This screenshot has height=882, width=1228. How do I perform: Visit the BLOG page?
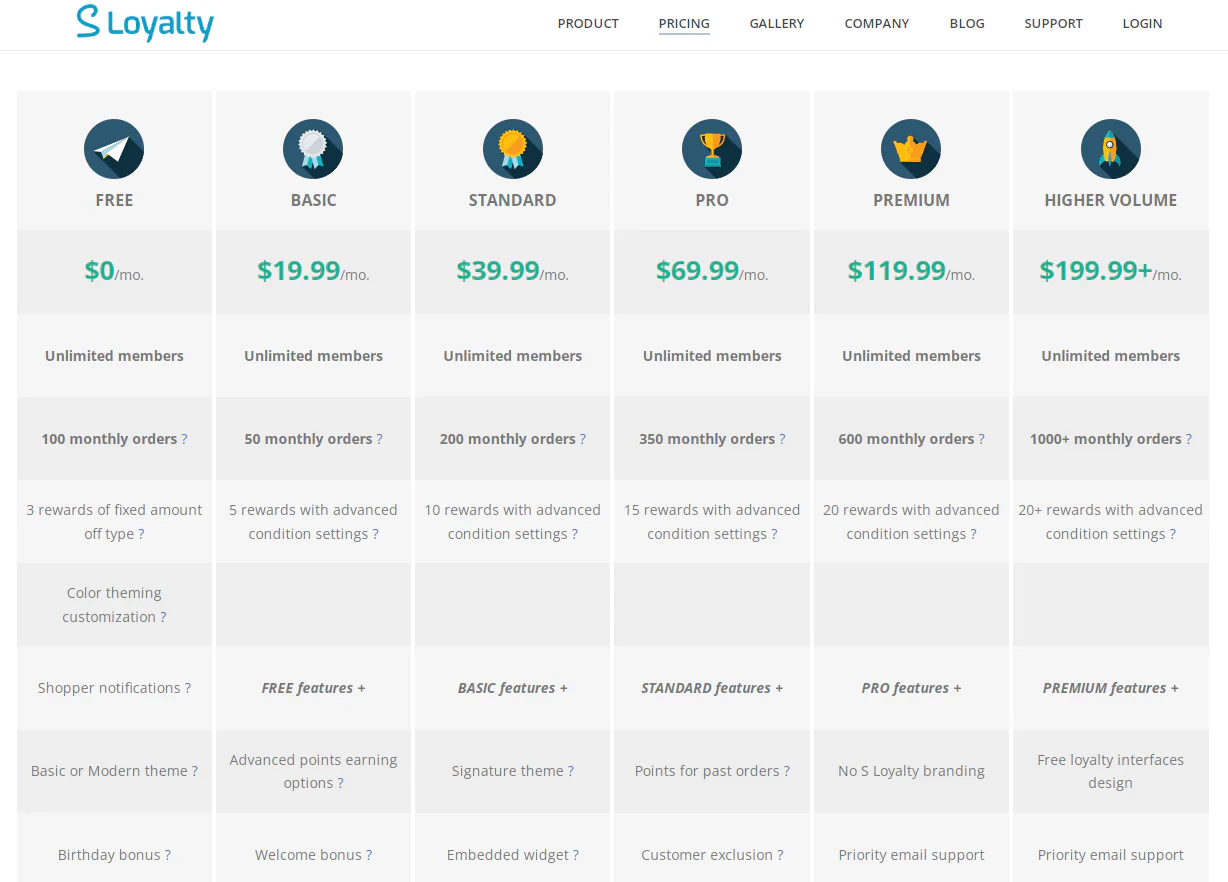[967, 23]
